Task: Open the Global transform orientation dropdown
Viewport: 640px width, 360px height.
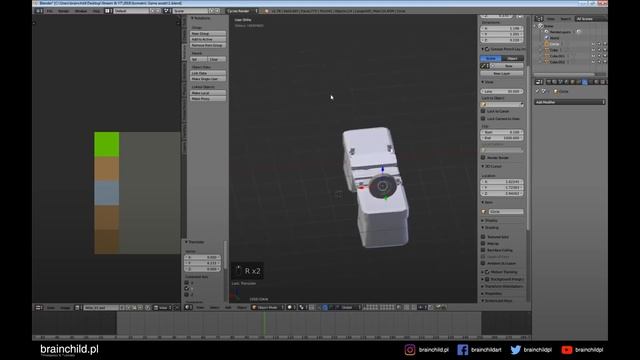Action: [349, 307]
